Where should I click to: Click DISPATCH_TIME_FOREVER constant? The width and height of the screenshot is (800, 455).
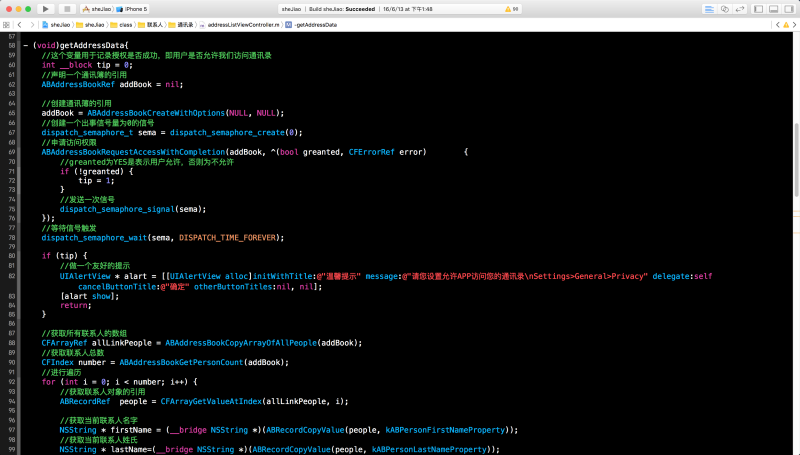point(228,238)
